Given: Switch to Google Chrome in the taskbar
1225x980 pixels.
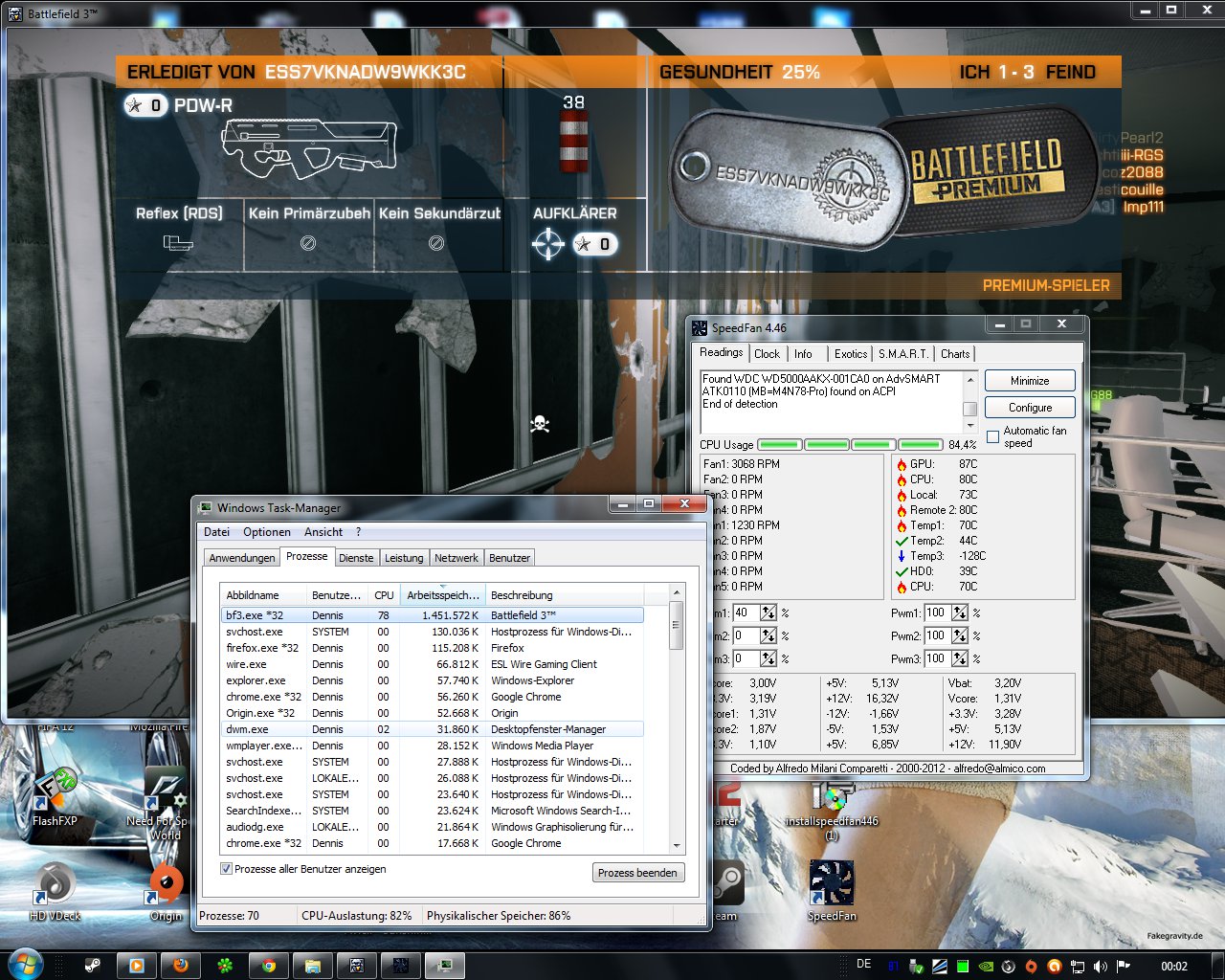Looking at the screenshot, I should pos(269,966).
